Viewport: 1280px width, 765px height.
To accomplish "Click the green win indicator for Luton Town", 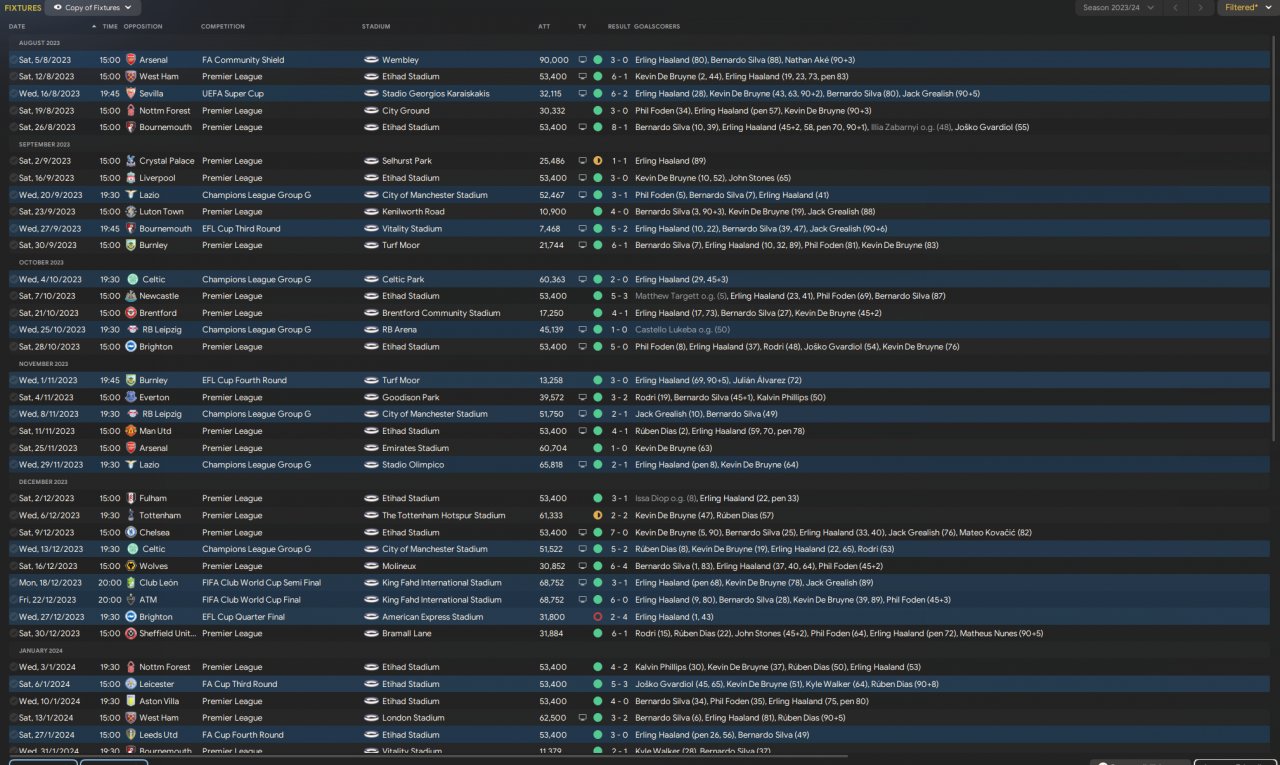I will pos(598,212).
